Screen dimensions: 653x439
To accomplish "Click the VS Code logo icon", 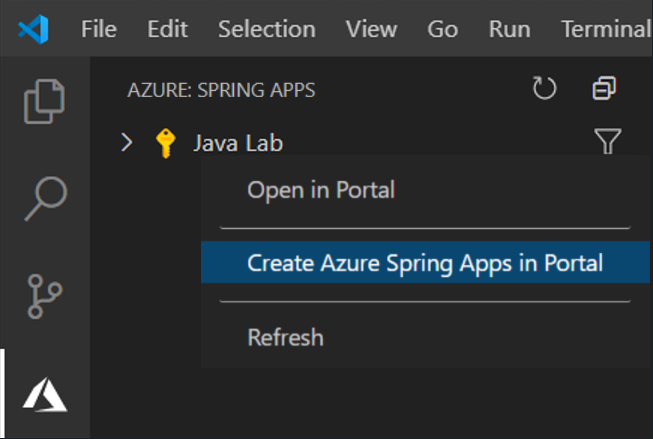I will point(33,29).
